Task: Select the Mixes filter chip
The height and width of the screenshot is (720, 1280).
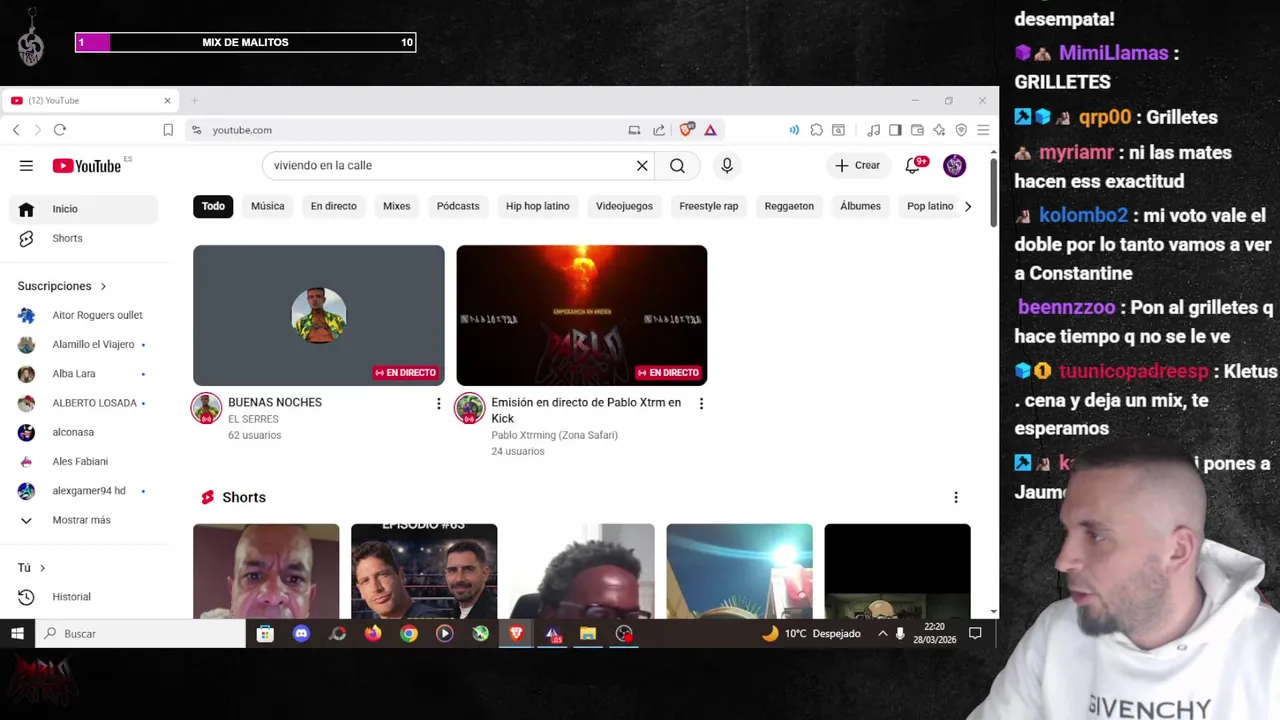Action: [x=396, y=206]
